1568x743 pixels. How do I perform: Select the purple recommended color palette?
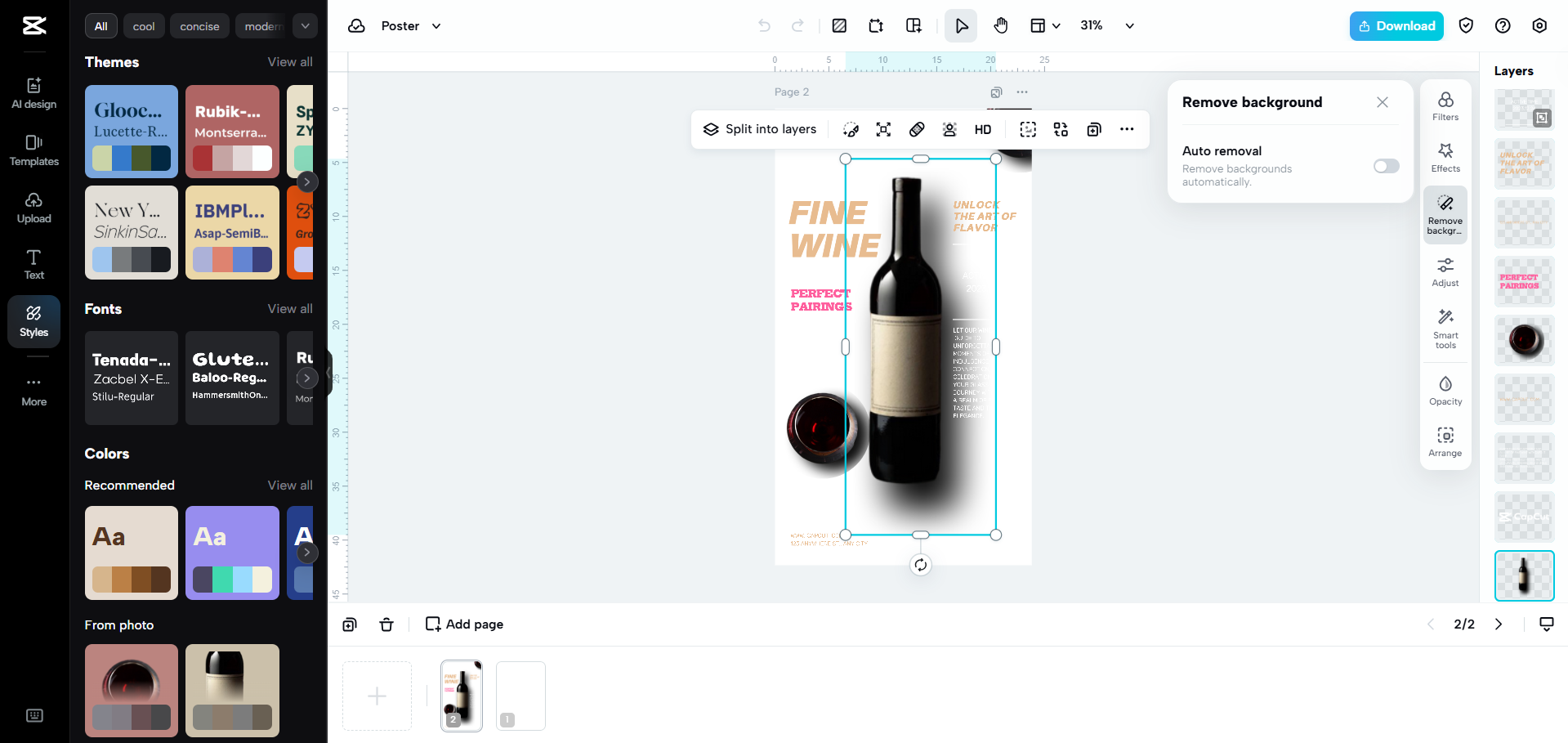pyautogui.click(x=232, y=553)
